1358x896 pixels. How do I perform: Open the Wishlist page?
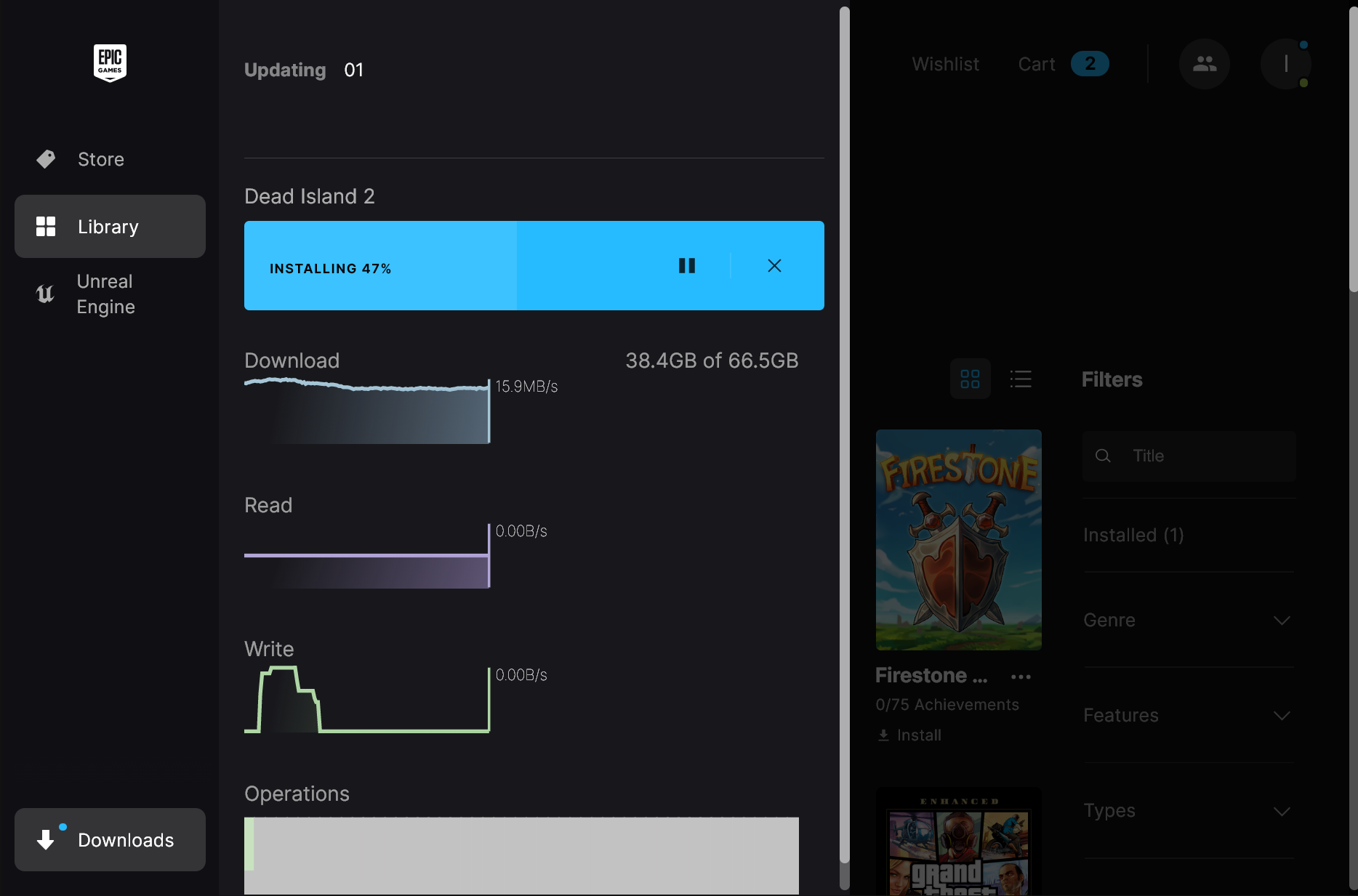[946, 64]
